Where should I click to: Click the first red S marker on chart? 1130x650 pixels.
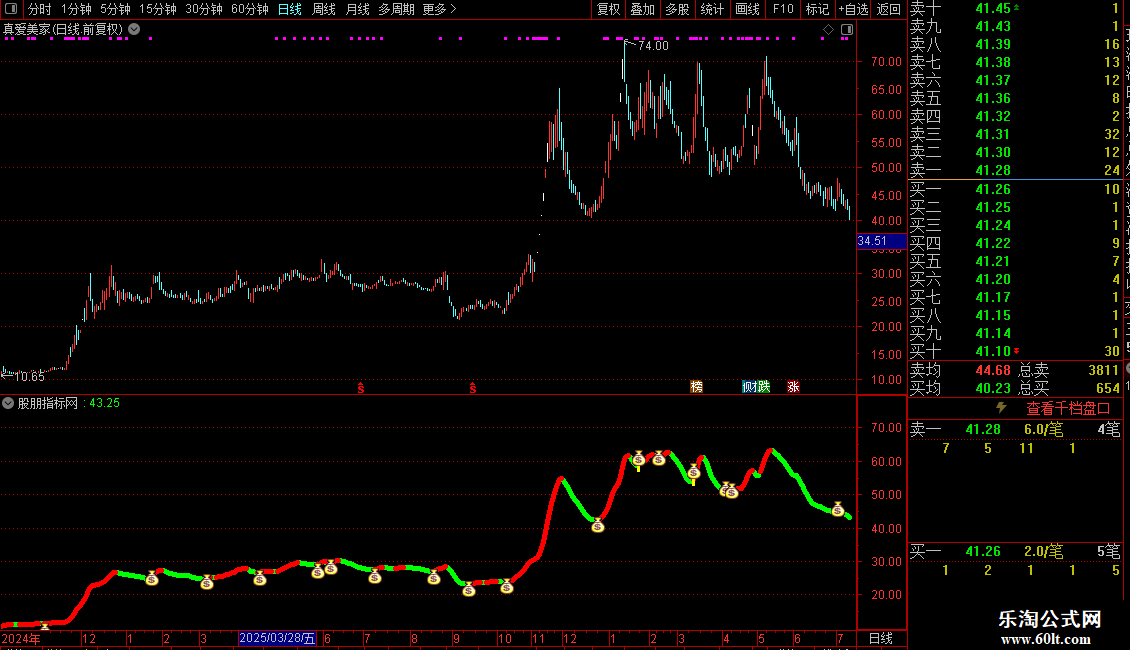pyautogui.click(x=361, y=388)
